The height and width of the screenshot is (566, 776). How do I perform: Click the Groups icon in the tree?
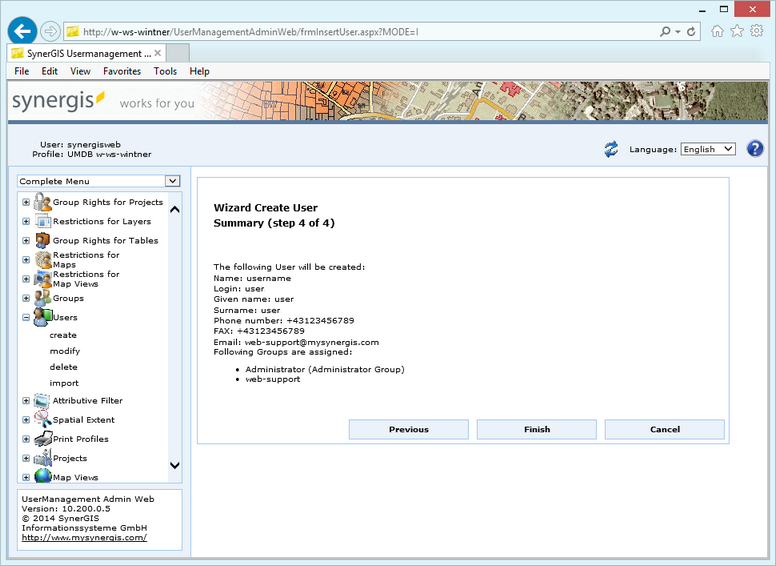click(x=43, y=298)
